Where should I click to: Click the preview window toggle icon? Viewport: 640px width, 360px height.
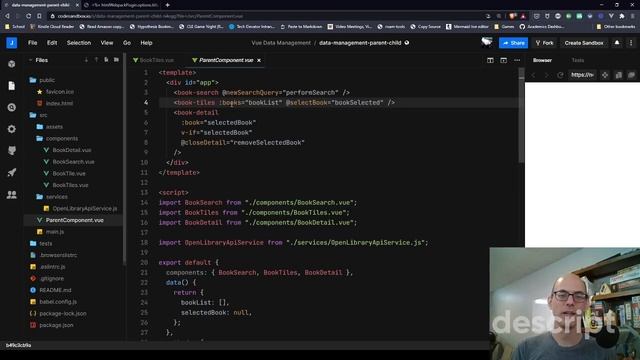pyautogui.click(x=504, y=60)
